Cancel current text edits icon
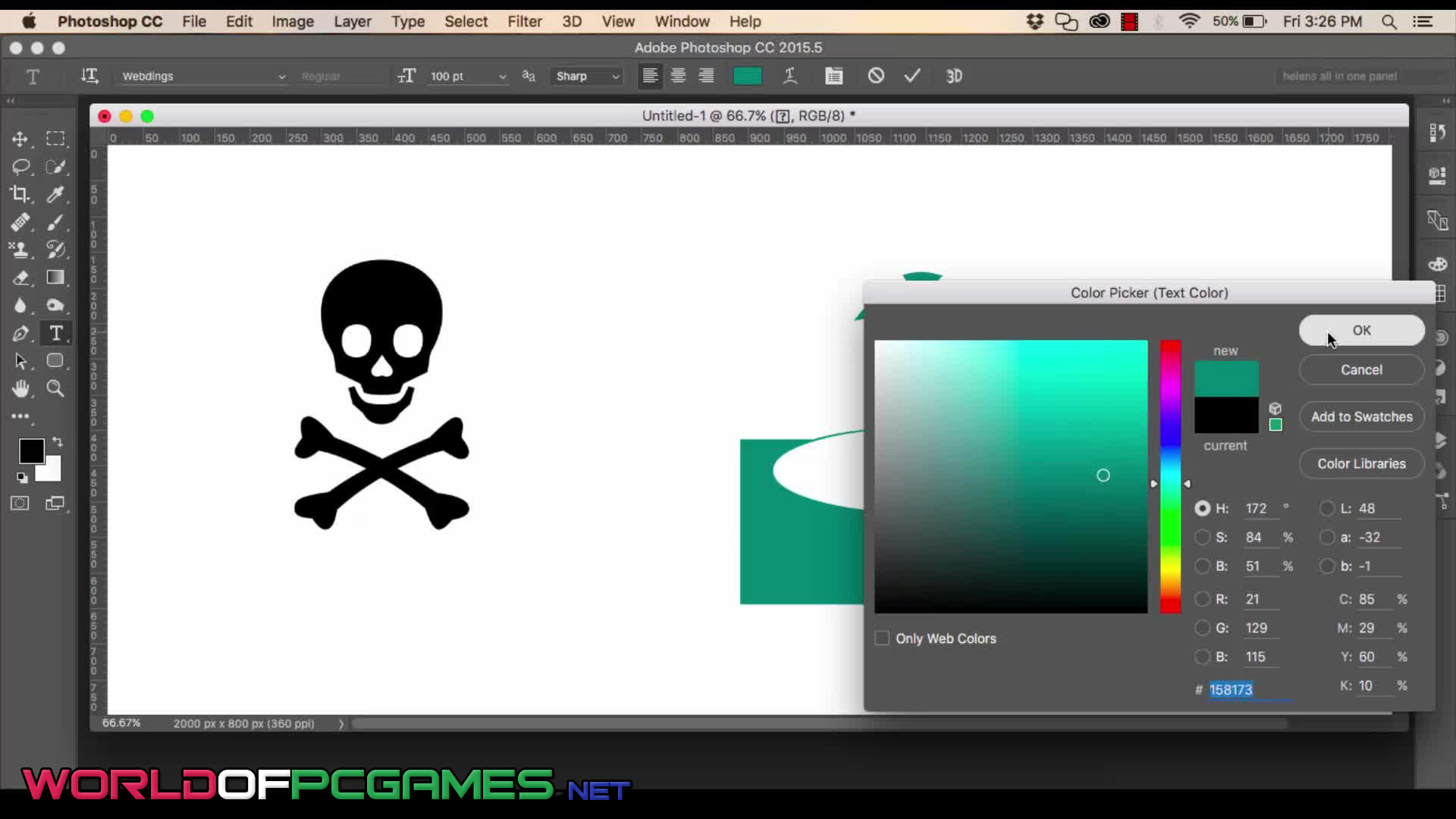Screen dimensions: 1456x819 pyautogui.click(x=876, y=76)
